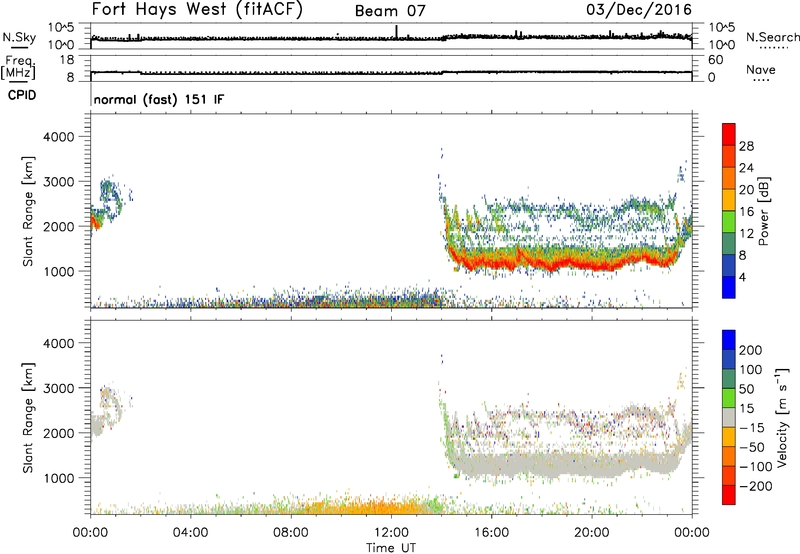This screenshot has width=800, height=554.
Task: Click the noise spike near 12:00 in sky noise plot
Action: click(396, 32)
